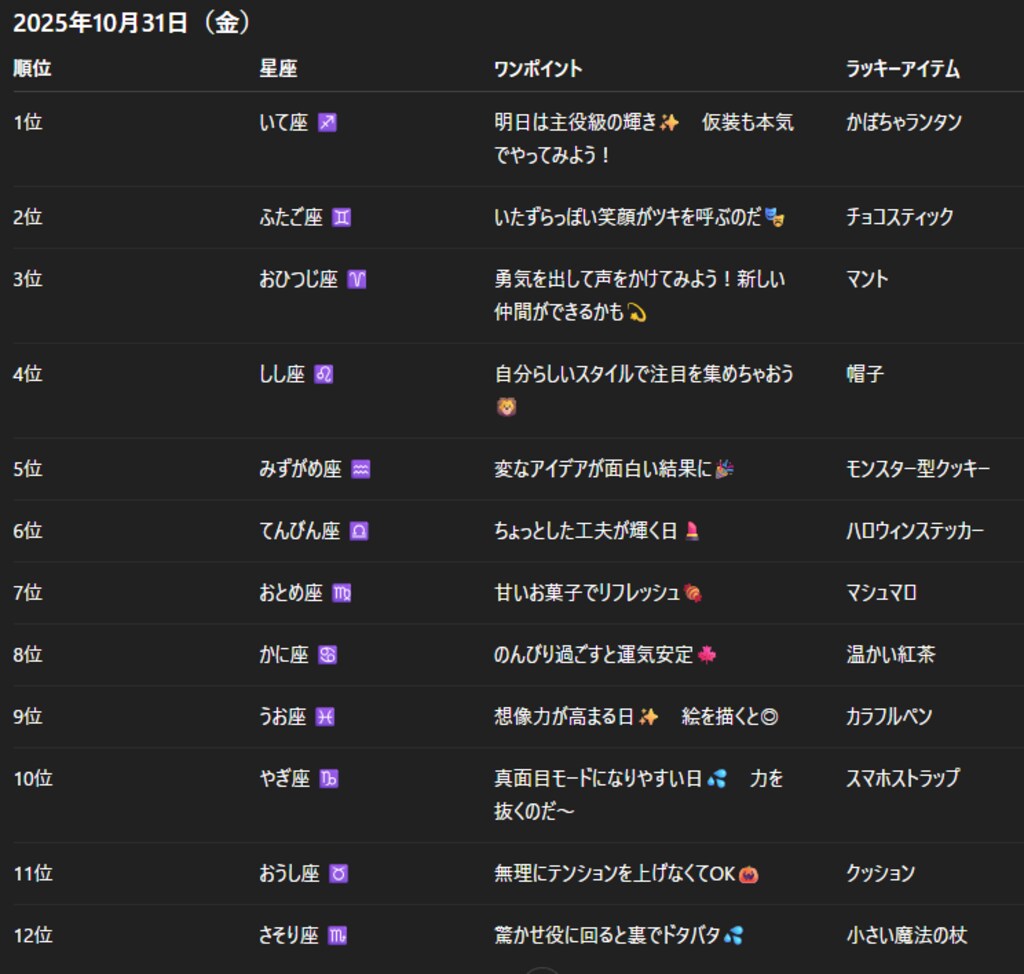Click the 順位 column header
Viewport: 1024px width, 974px height.
(27, 69)
